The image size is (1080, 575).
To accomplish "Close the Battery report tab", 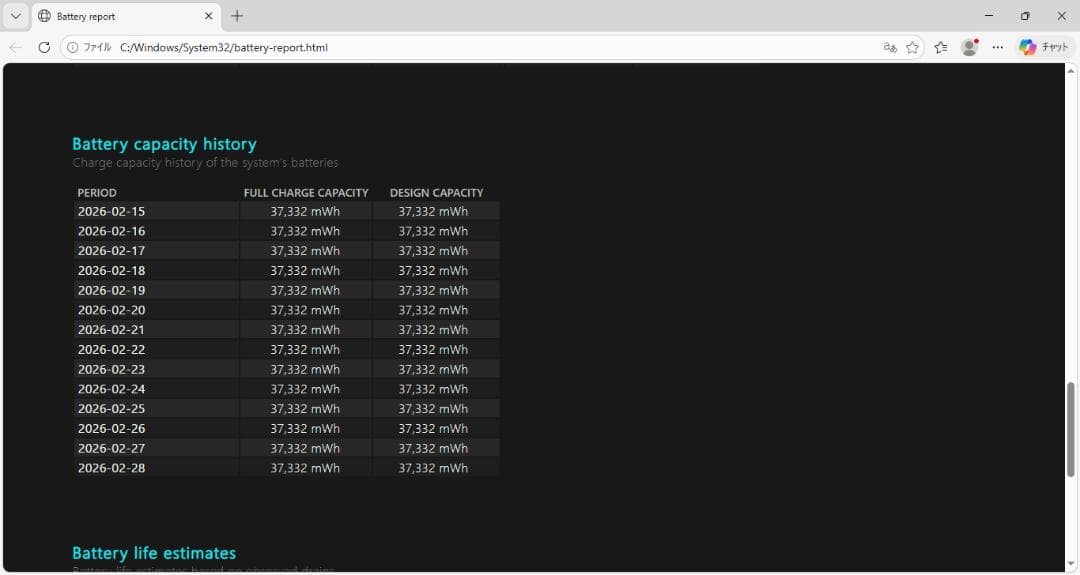I will pos(209,16).
